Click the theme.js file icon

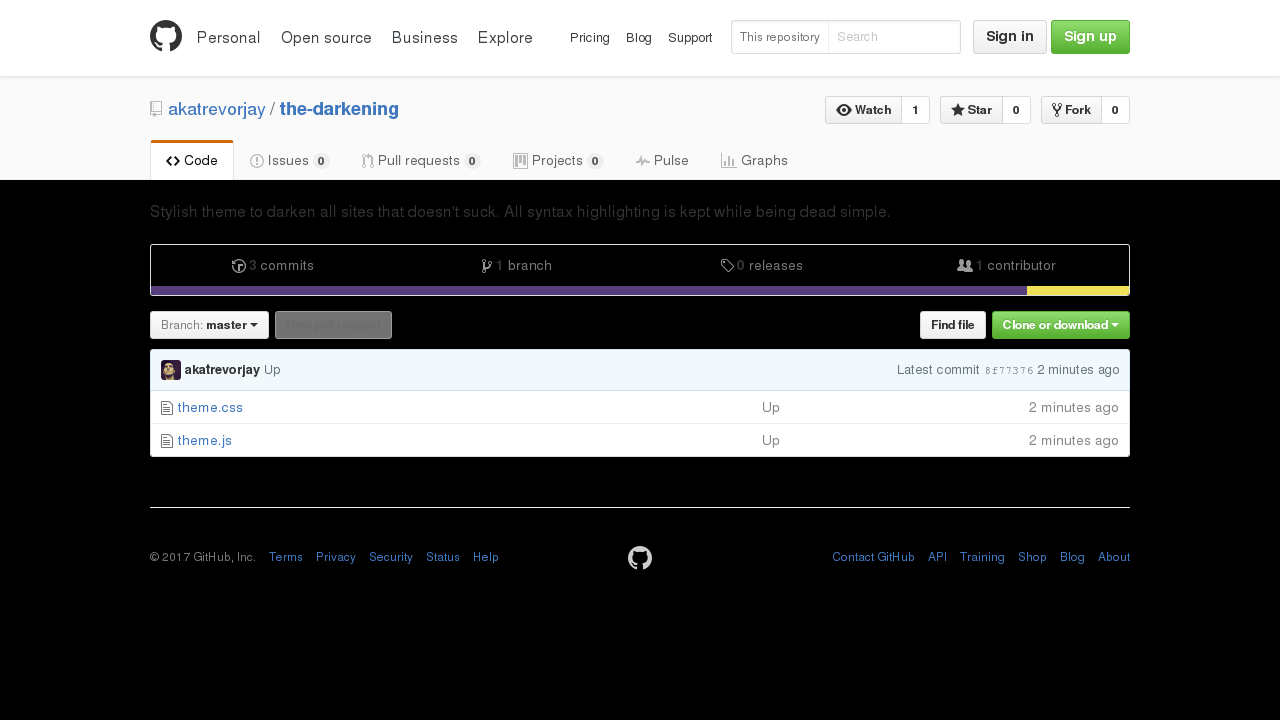point(167,441)
